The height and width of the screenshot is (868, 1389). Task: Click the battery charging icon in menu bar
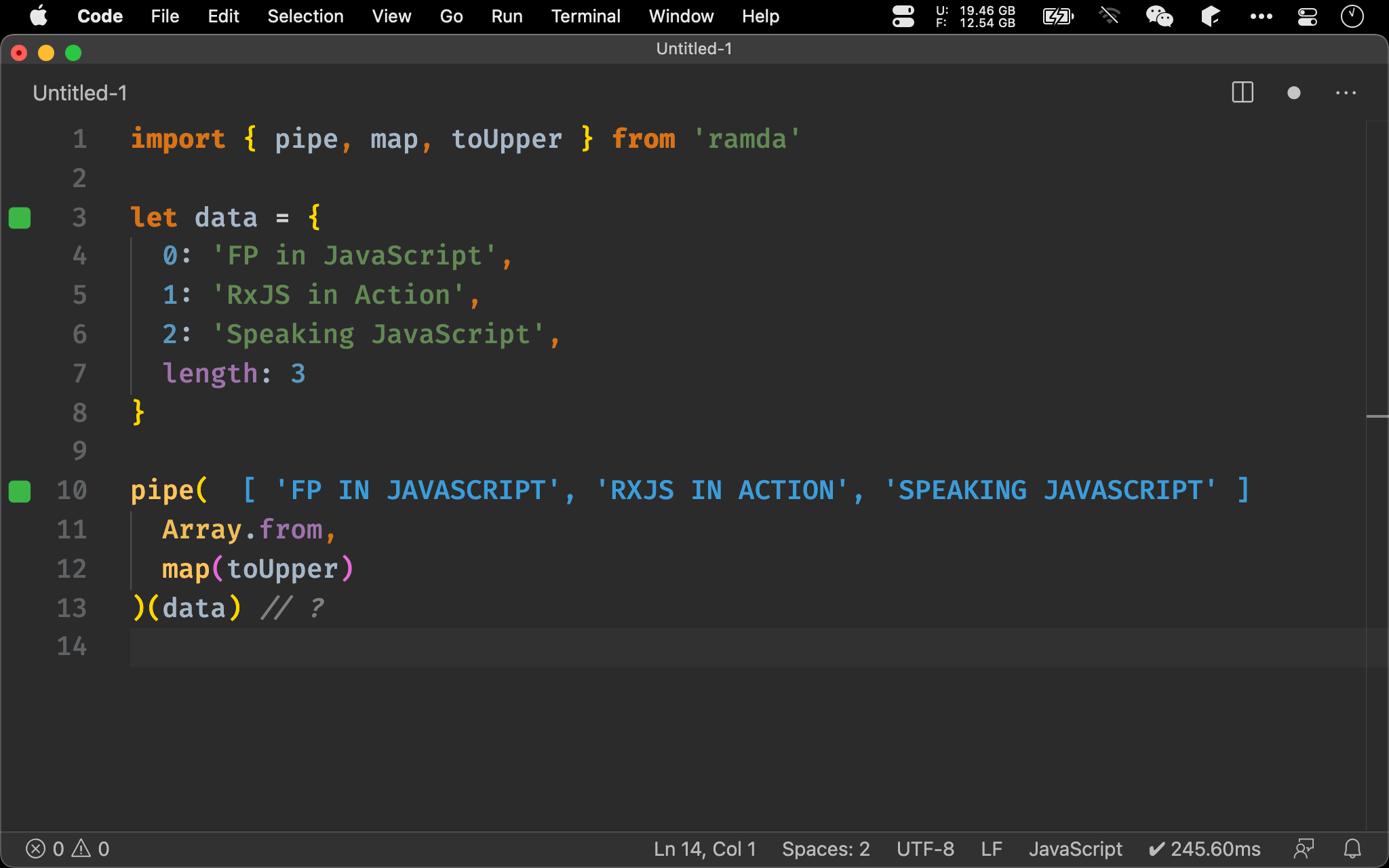point(1058,16)
